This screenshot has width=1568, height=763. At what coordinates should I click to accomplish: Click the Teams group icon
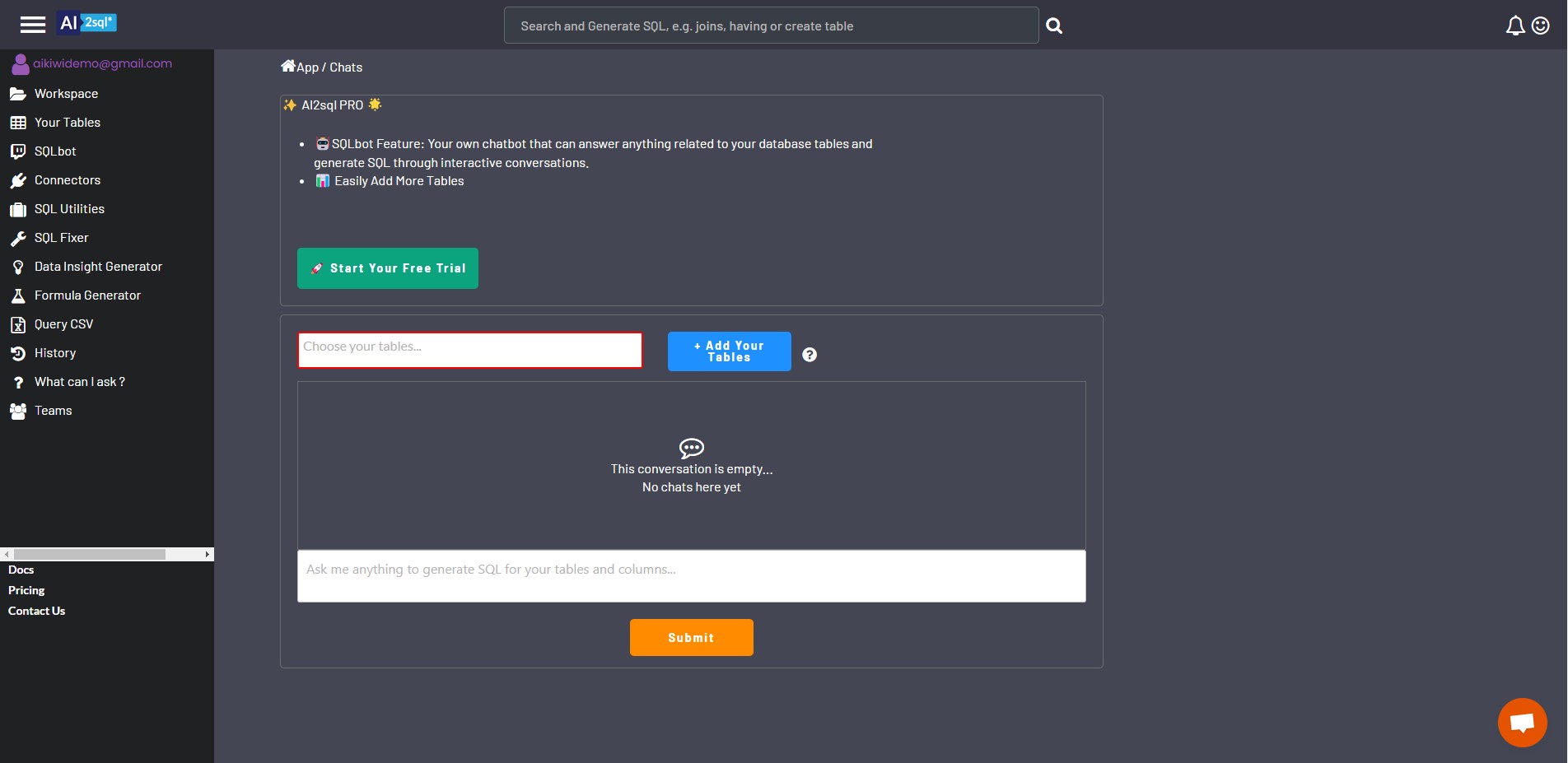click(x=18, y=411)
